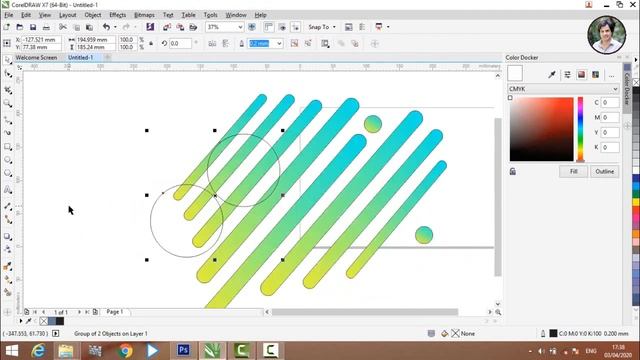Show color palettes in Color Docker
Viewport: 640px width, 360px height.
click(596, 74)
